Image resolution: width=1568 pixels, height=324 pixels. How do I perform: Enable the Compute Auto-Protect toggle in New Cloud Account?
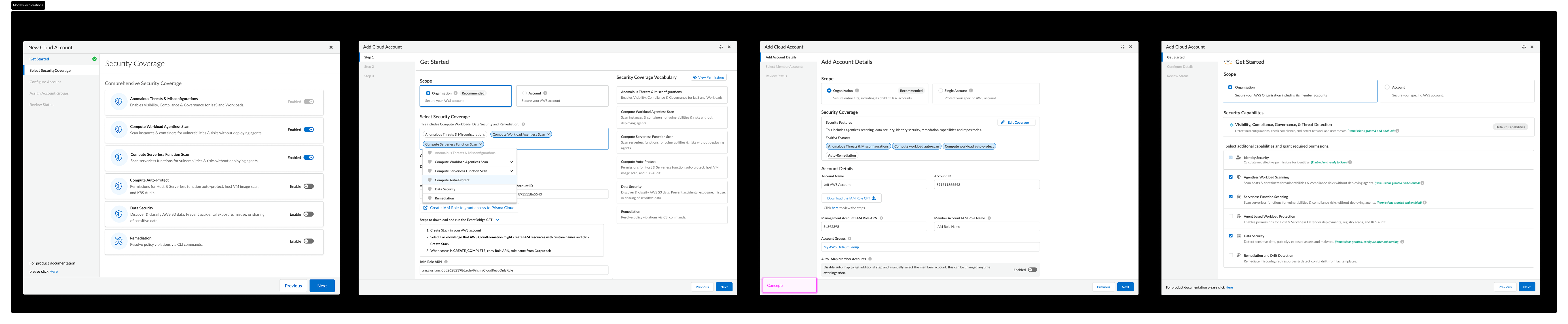tap(309, 186)
